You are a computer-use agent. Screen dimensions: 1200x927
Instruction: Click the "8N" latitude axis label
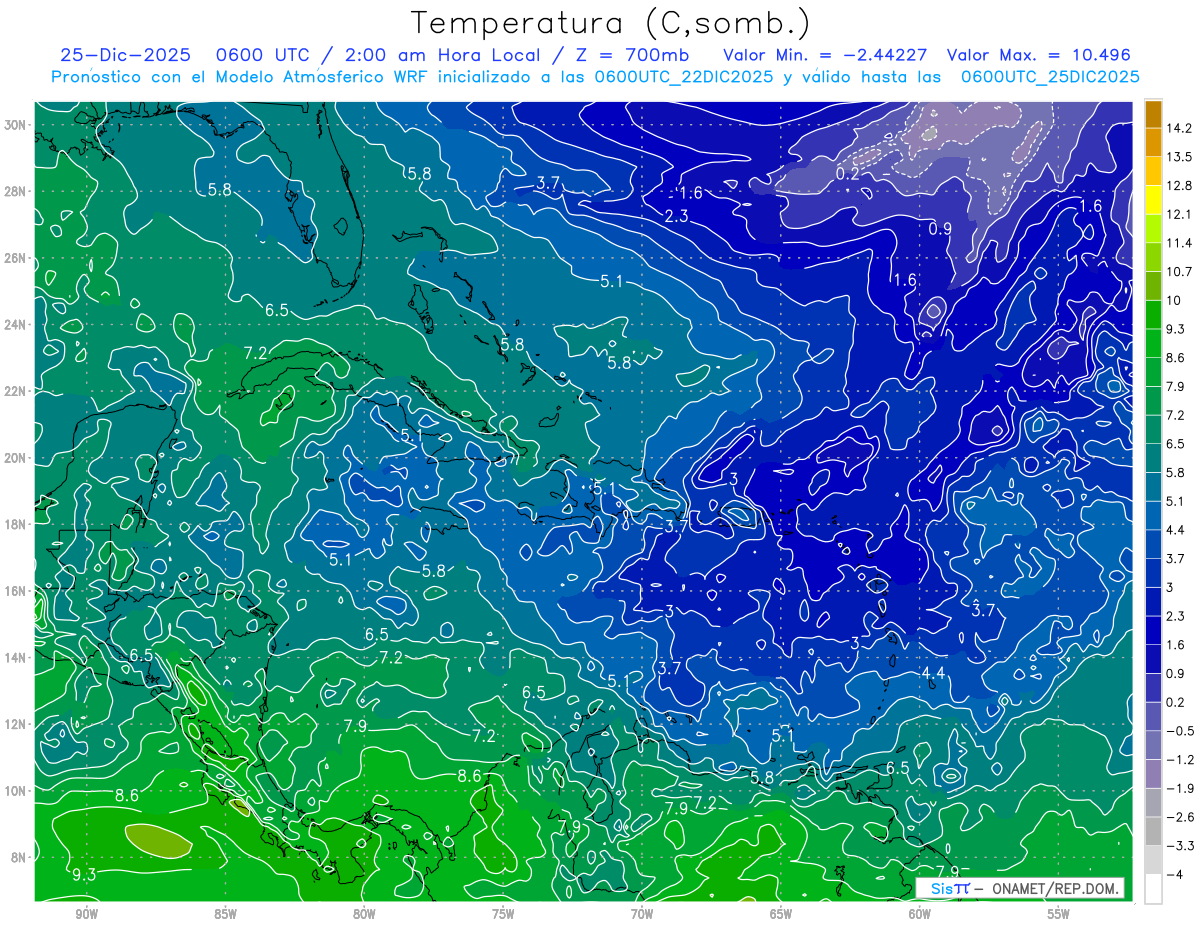20,857
